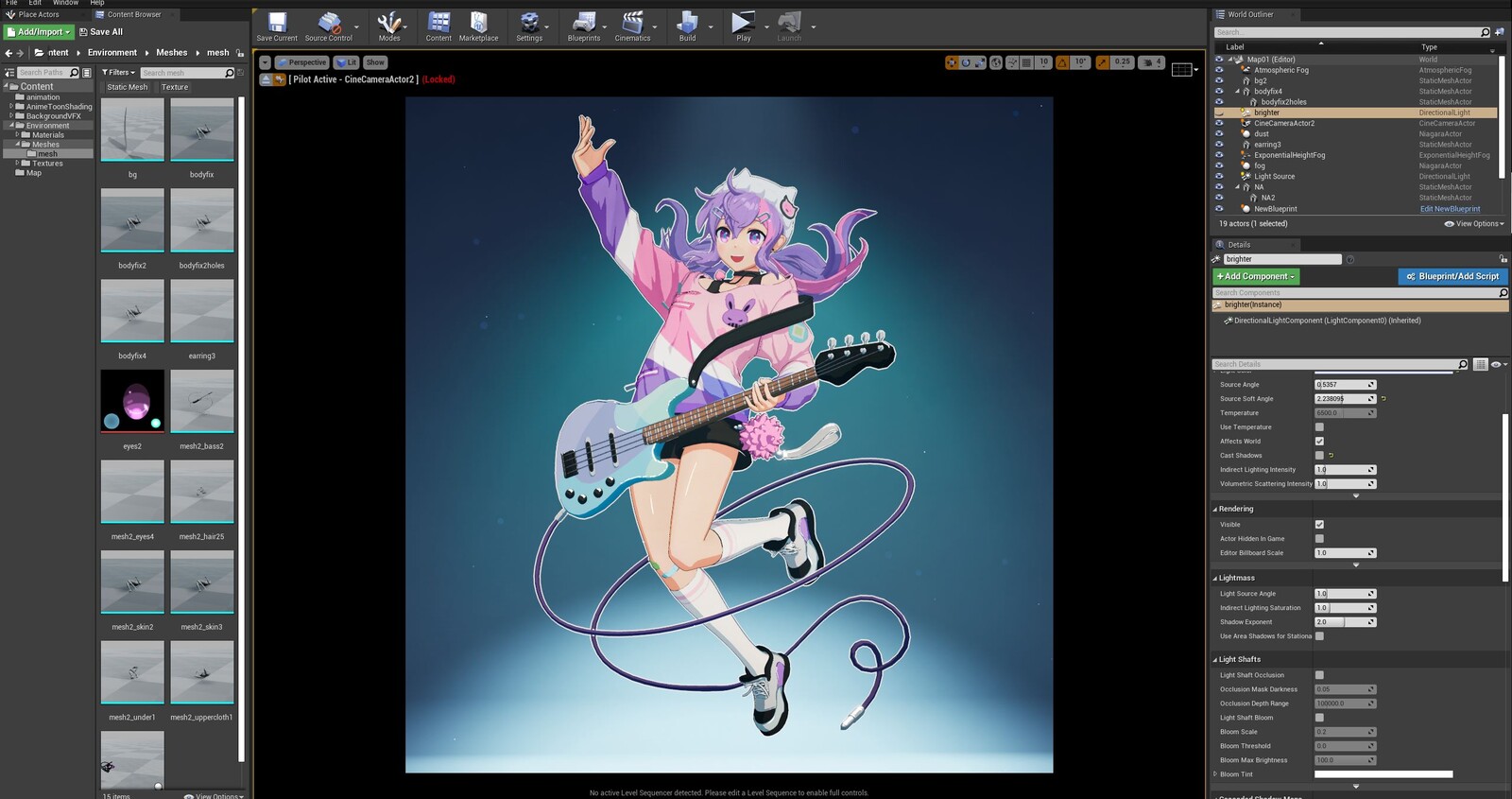Toggle rotation snap angle icon
This screenshot has width=1512, height=799.
pos(1062,62)
